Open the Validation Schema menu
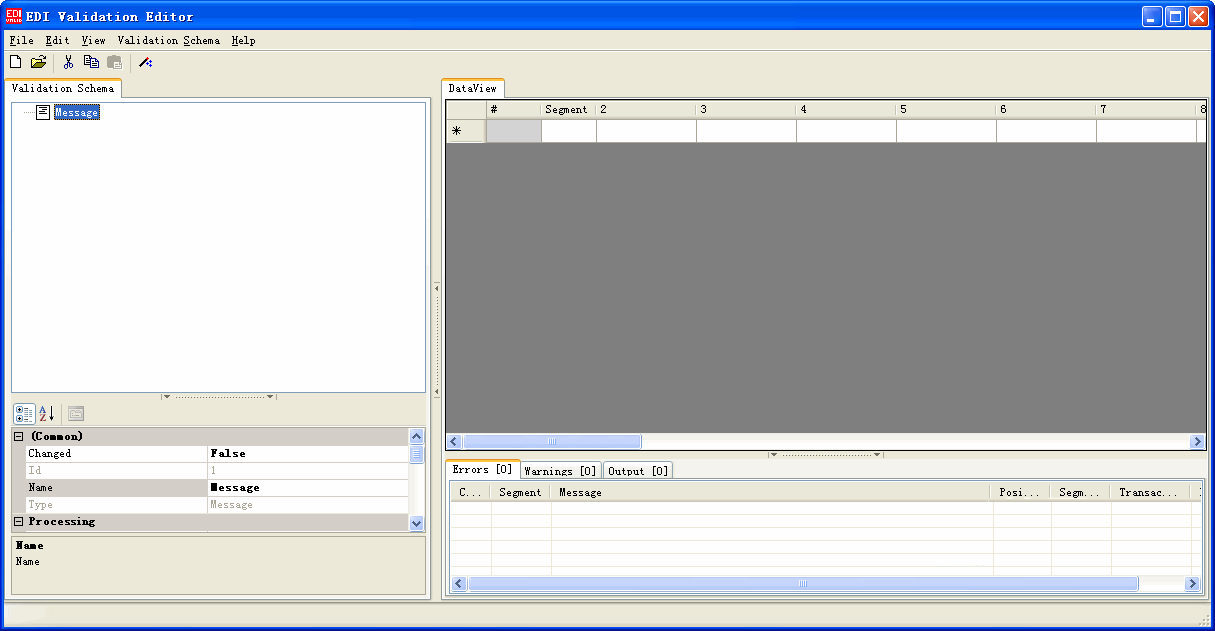The width and height of the screenshot is (1215, 631). pyautogui.click(x=168, y=41)
